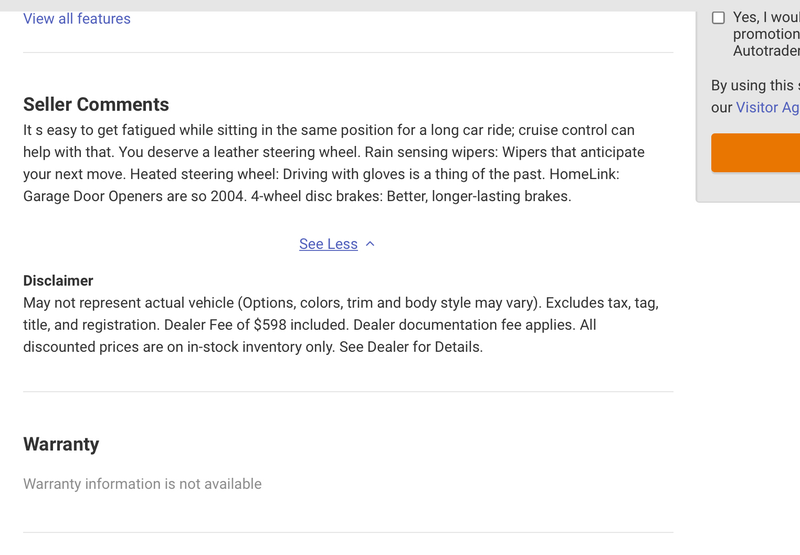Screen dimensions: 800x555
Task: Select the Warranty section heading
Action: [61, 444]
